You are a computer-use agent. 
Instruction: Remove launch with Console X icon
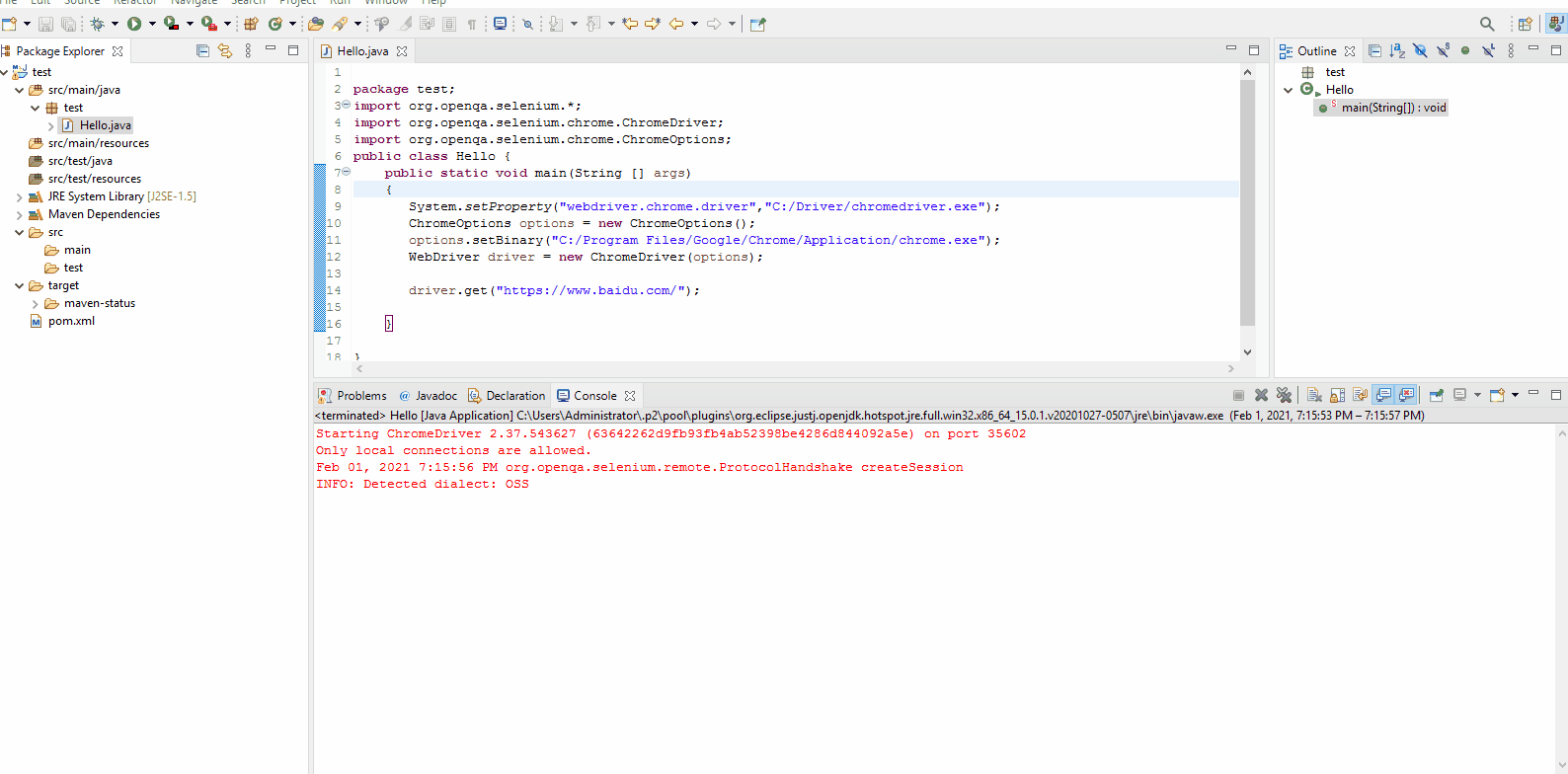tap(1261, 395)
